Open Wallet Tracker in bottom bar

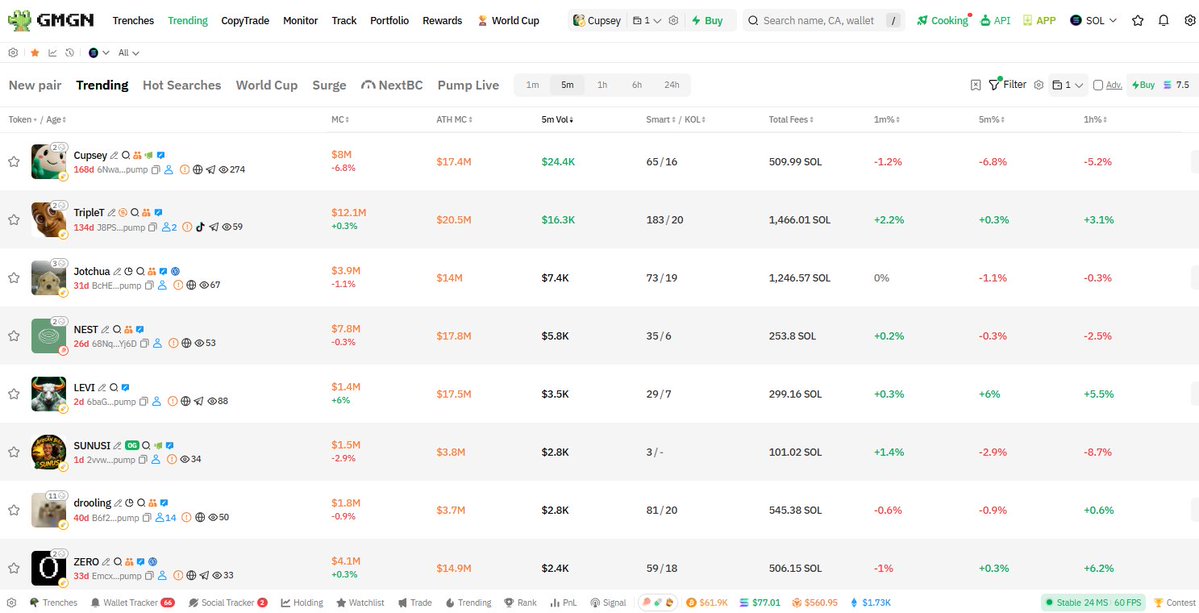coord(132,602)
